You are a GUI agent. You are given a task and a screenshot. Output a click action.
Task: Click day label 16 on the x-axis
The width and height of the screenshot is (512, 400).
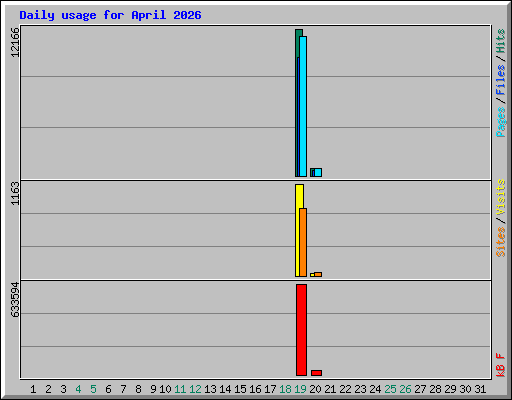[255, 389]
